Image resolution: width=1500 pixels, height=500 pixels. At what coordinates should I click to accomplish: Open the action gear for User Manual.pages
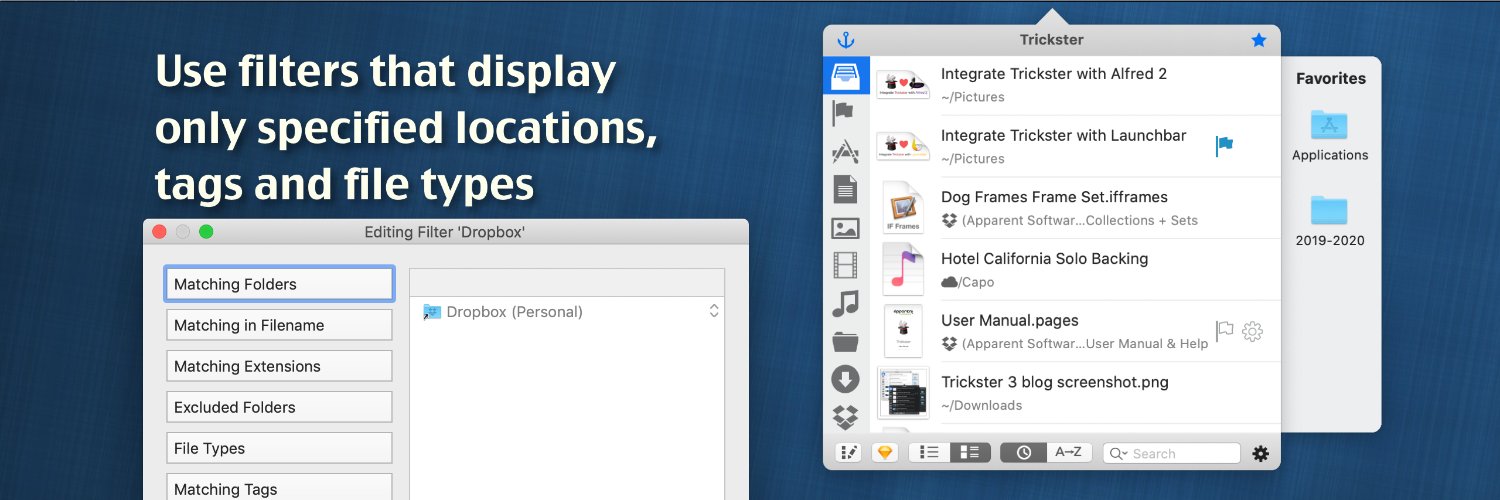(1252, 331)
